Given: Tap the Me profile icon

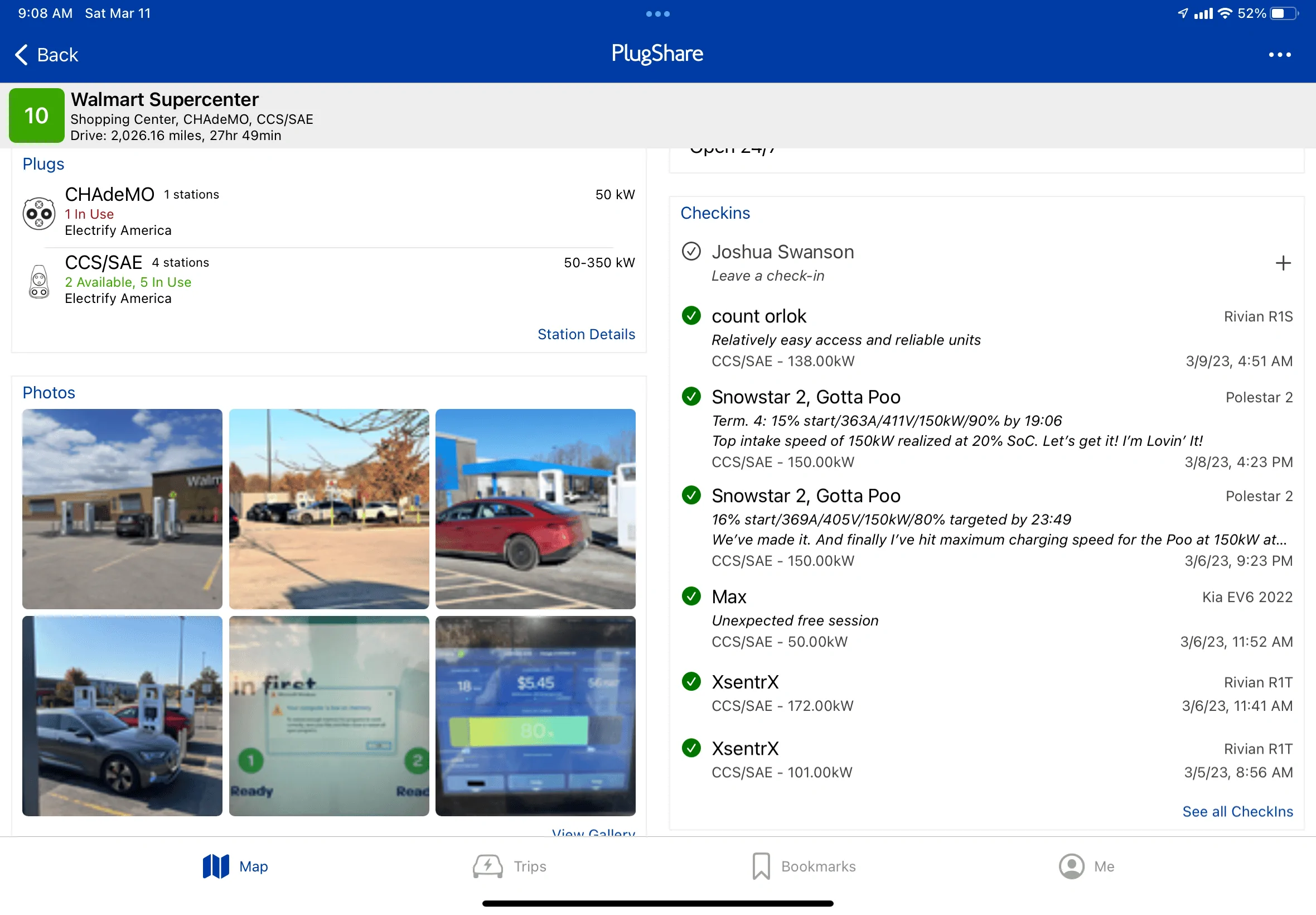Looking at the screenshot, I should (1071, 866).
